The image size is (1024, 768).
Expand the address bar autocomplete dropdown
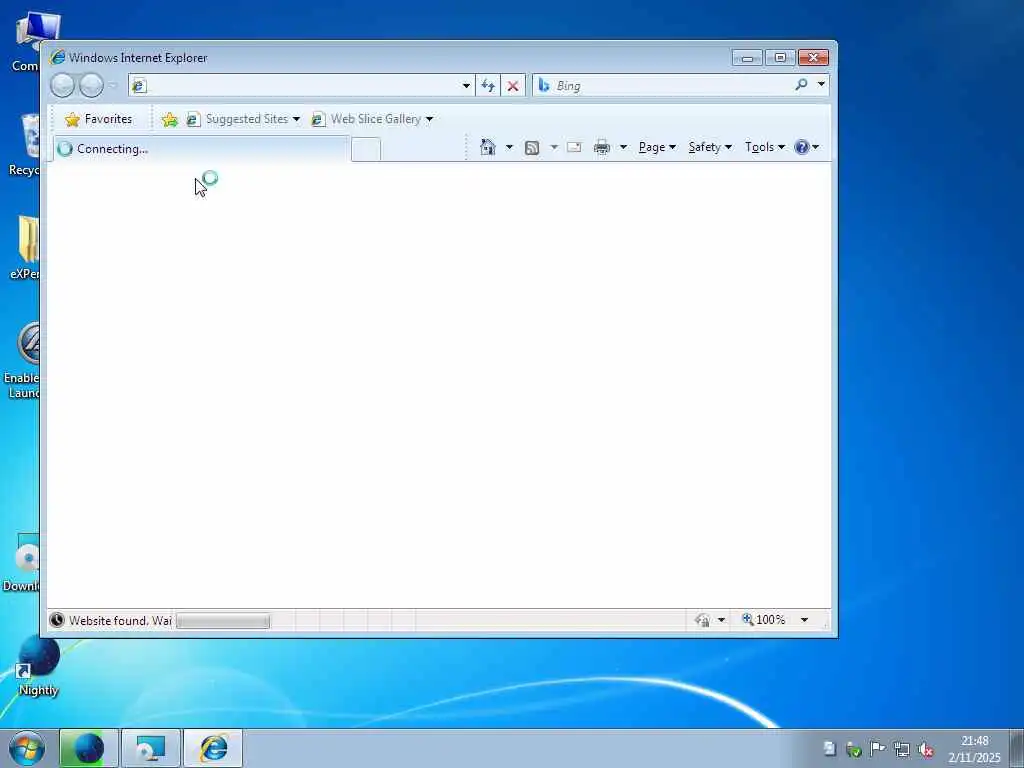click(x=466, y=86)
